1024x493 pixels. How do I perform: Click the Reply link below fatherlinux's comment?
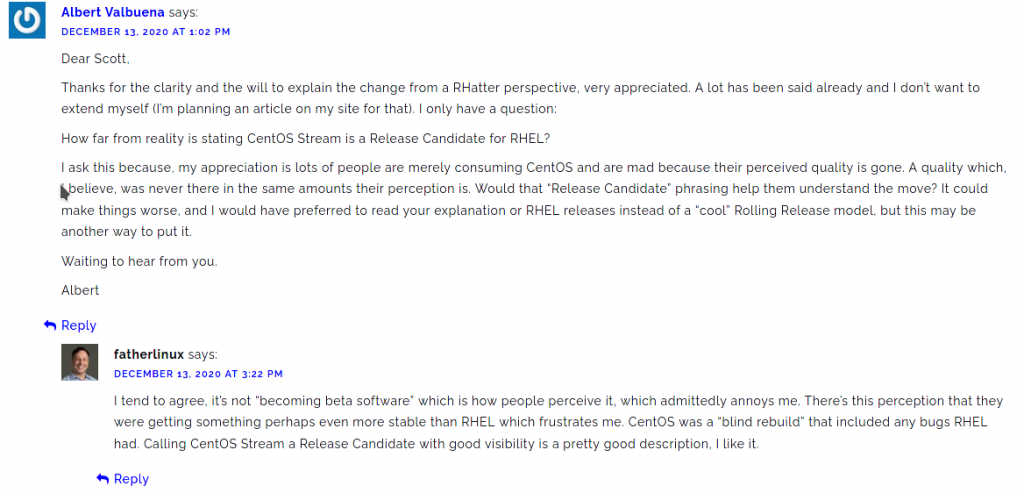[x=131, y=479]
